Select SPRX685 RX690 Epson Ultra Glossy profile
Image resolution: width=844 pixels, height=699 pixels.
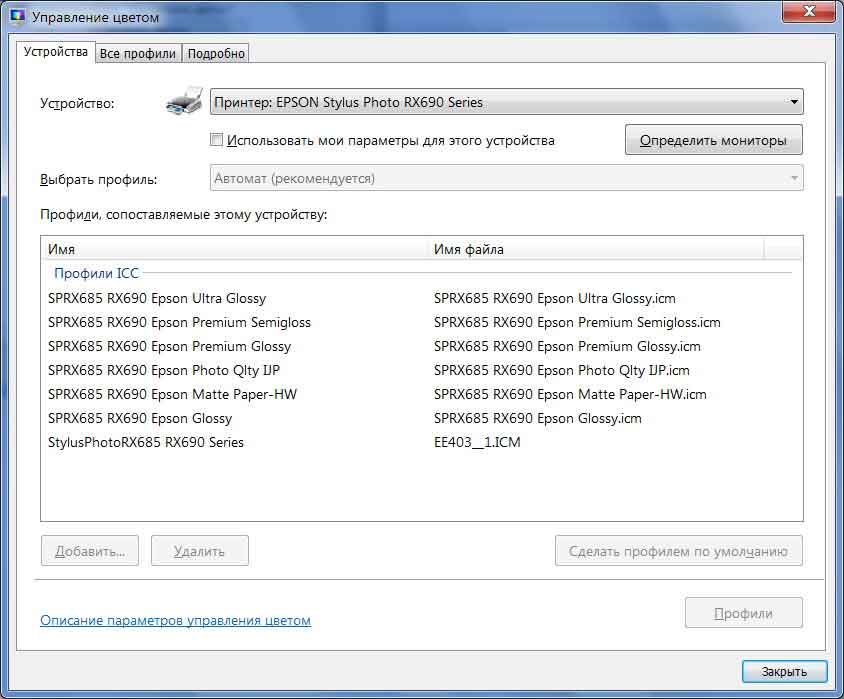tap(157, 298)
